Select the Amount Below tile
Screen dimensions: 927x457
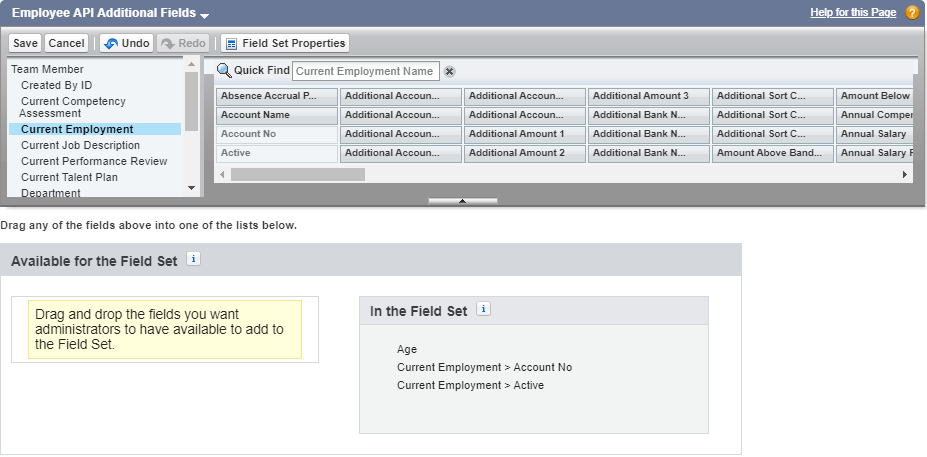(874, 96)
